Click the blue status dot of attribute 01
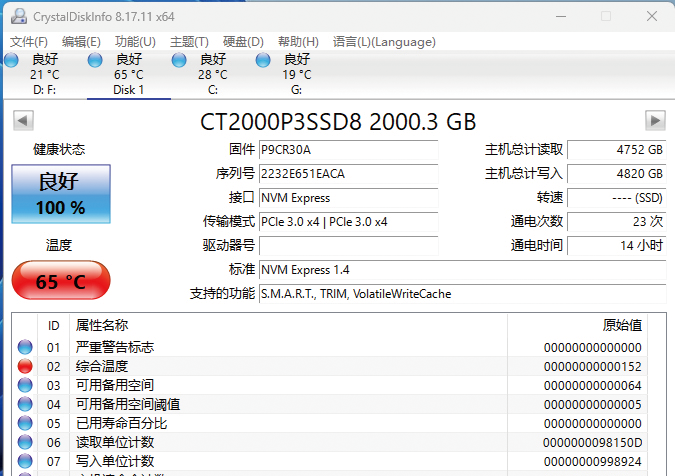This screenshot has width=675, height=476. coord(25,347)
